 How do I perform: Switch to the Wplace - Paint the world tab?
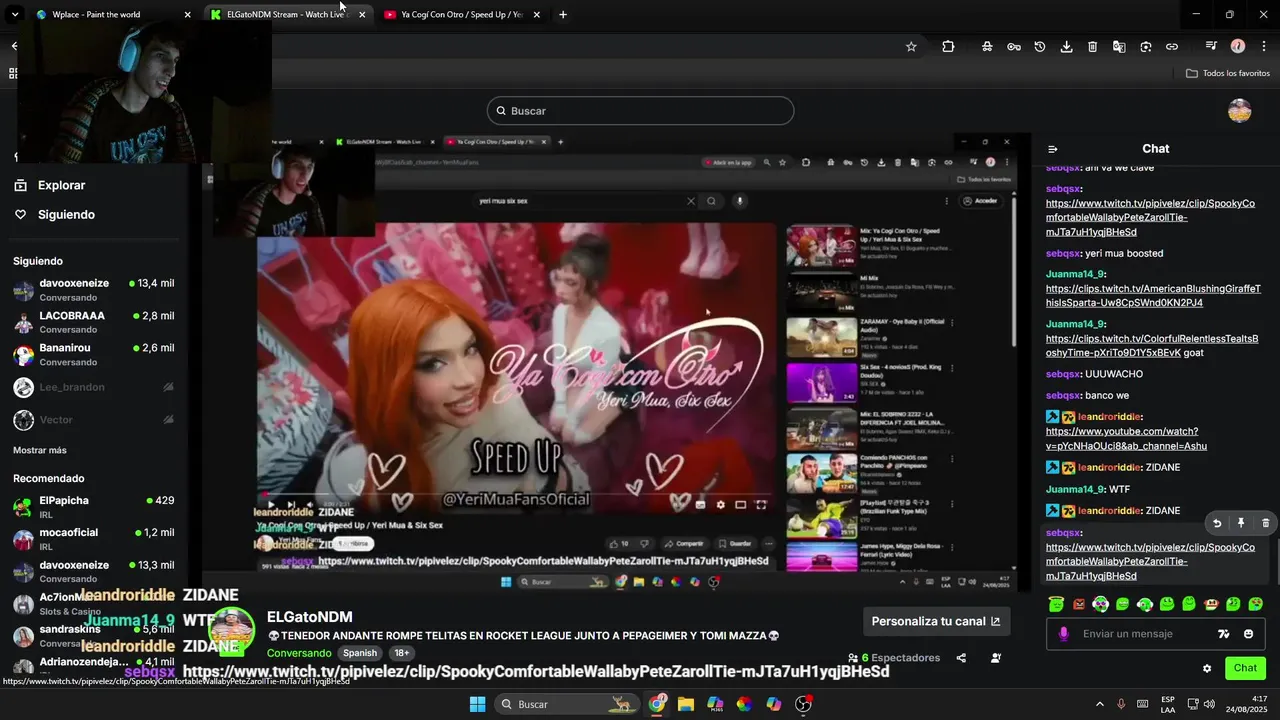113,15
